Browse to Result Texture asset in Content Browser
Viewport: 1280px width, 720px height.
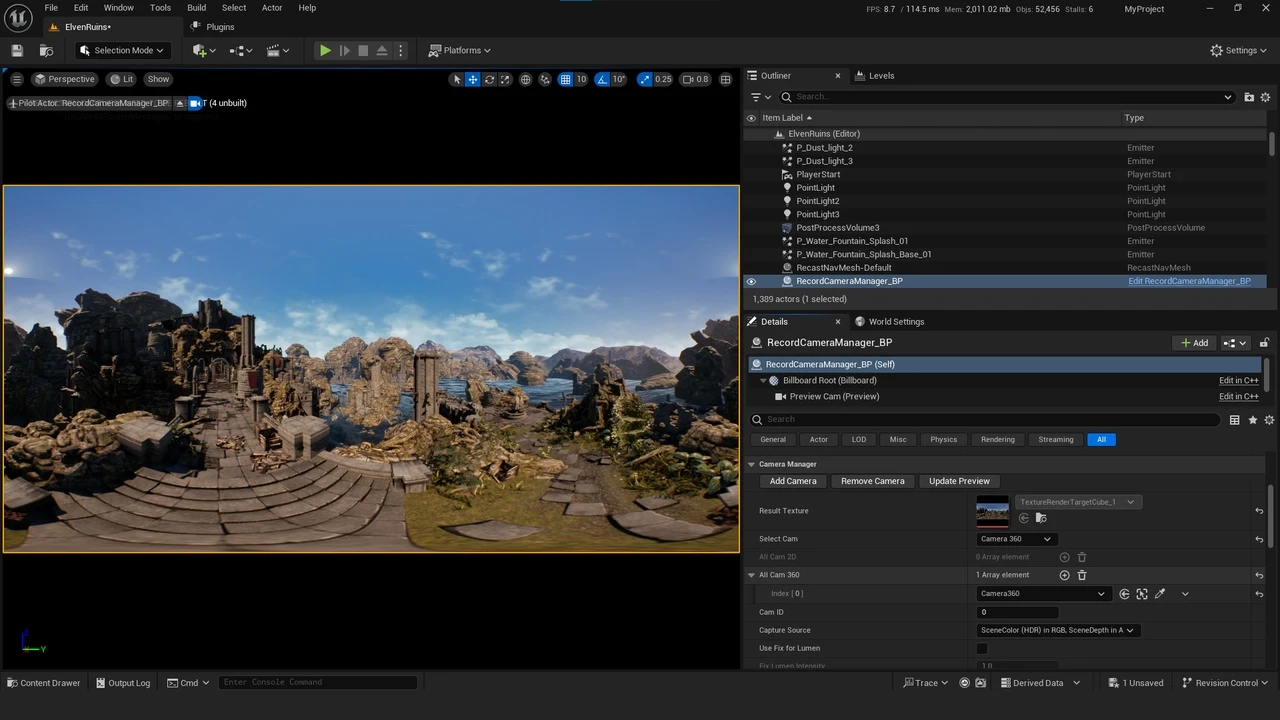coord(1041,518)
